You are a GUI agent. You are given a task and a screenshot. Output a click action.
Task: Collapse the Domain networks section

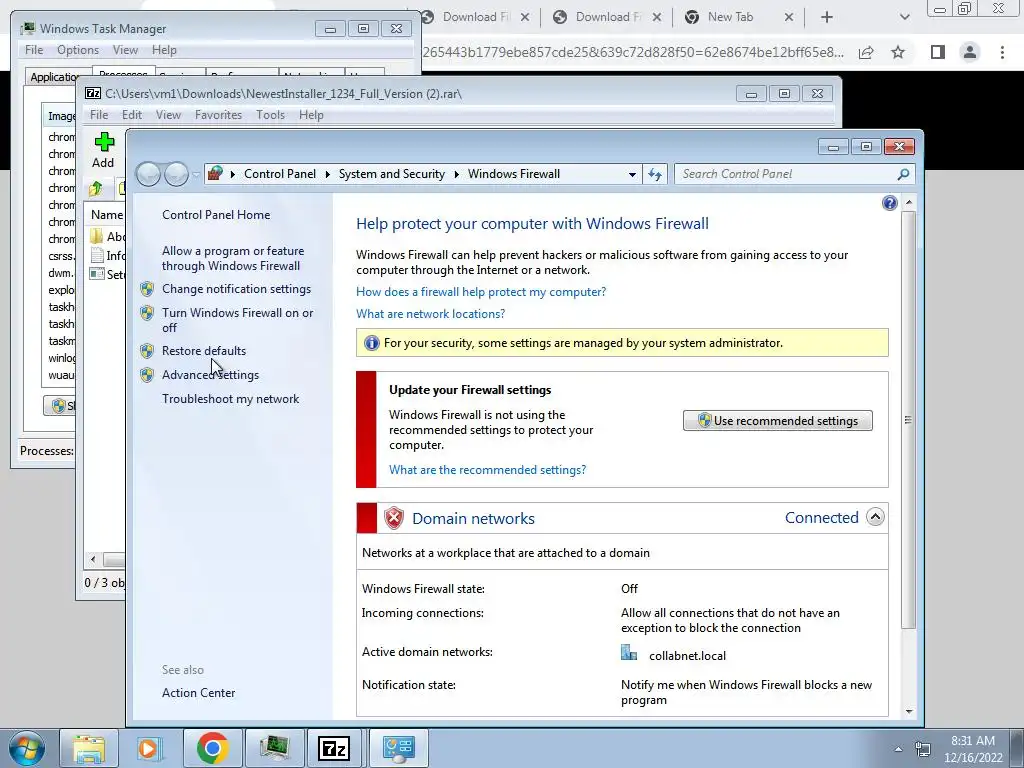click(875, 517)
